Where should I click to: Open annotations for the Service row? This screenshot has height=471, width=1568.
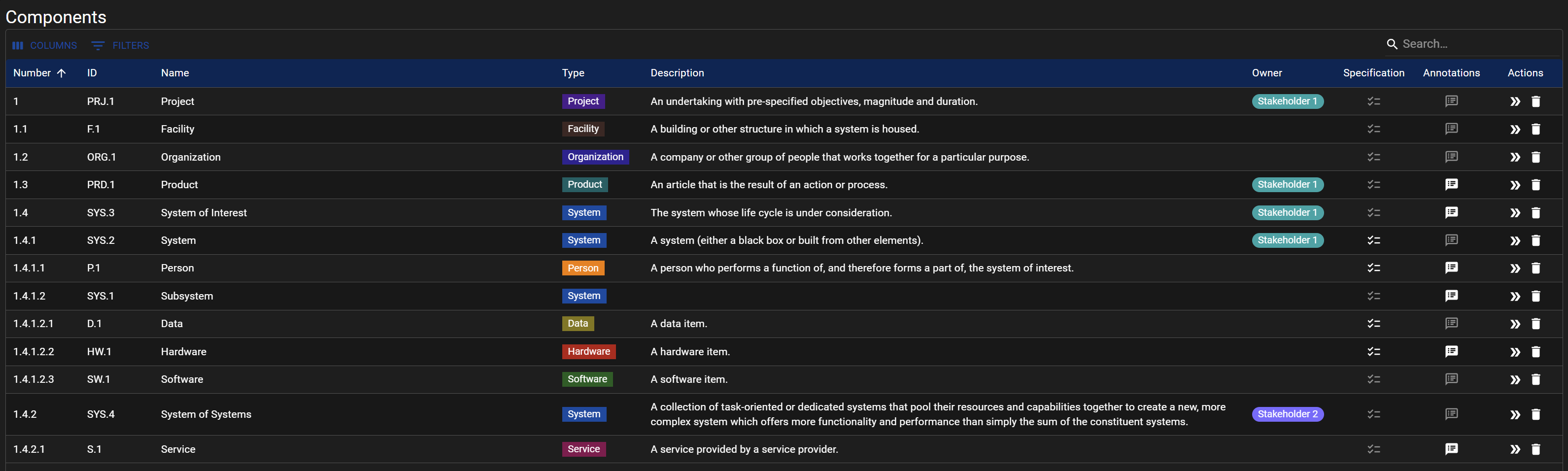point(1451,449)
